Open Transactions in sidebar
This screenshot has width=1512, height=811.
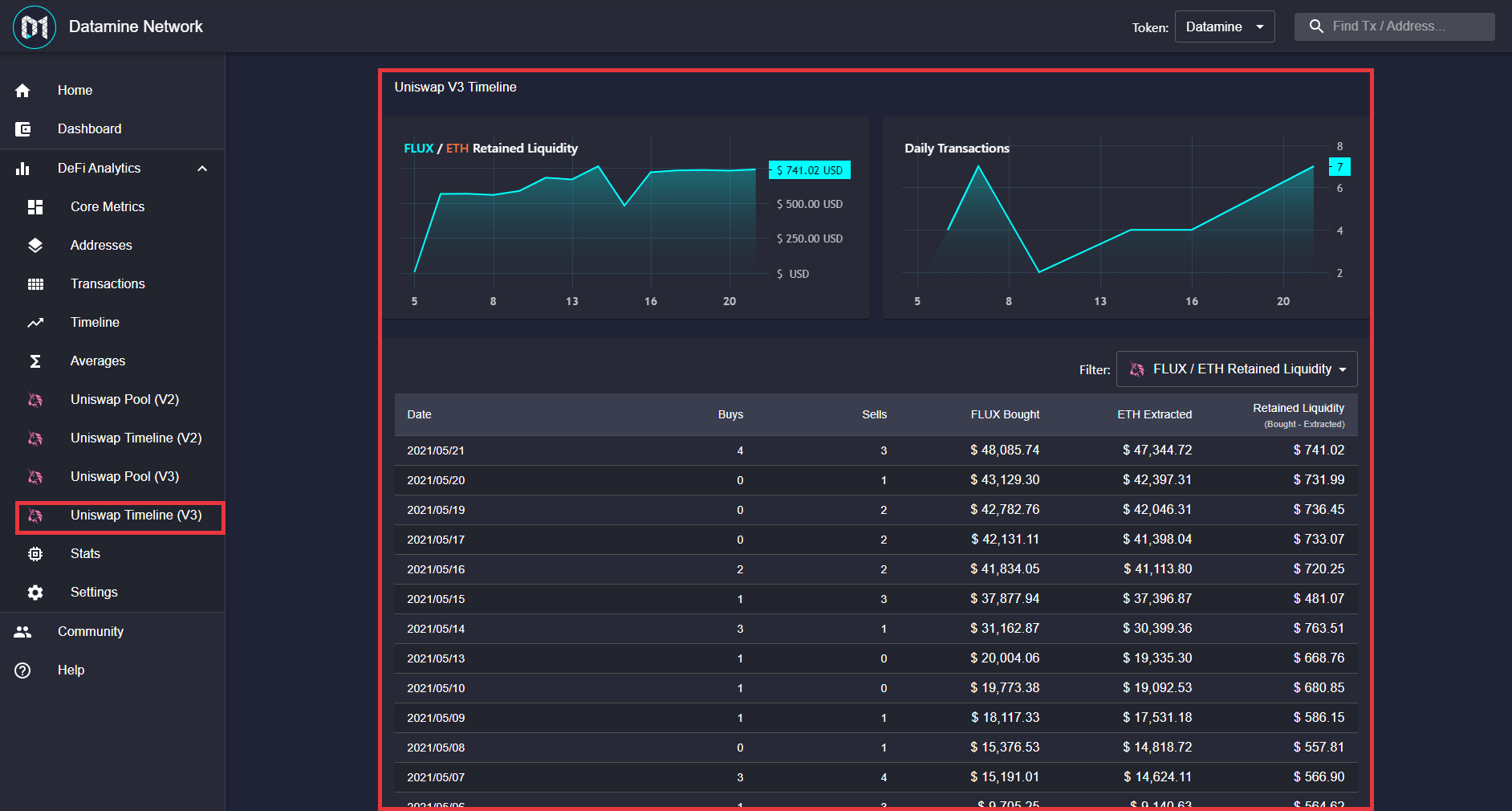112,284
